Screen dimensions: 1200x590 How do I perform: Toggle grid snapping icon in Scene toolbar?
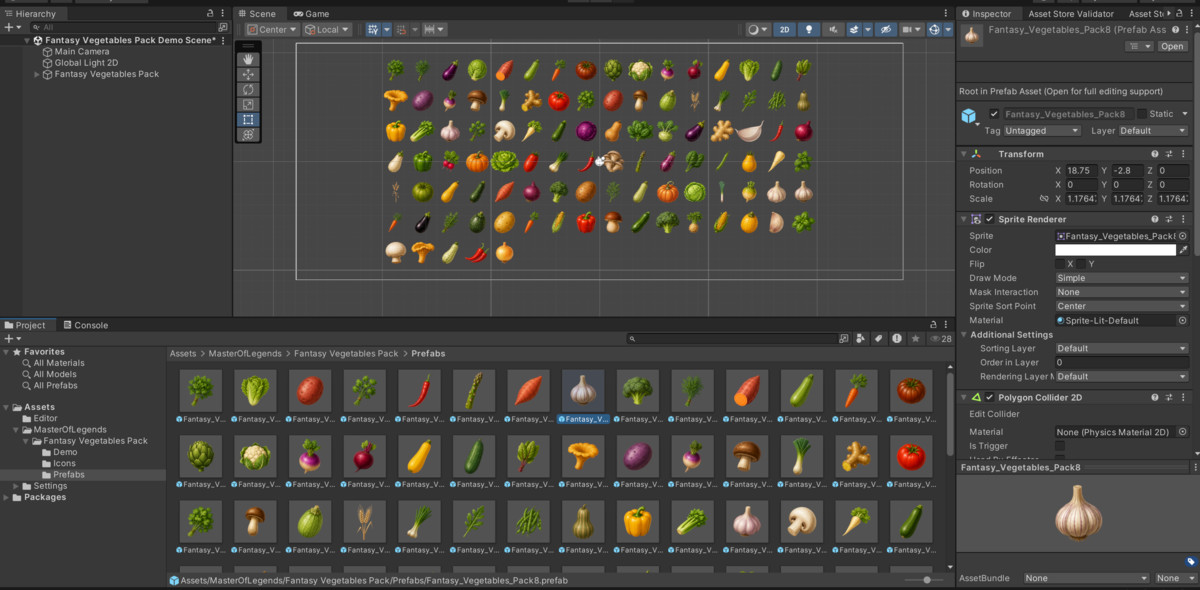(402, 30)
